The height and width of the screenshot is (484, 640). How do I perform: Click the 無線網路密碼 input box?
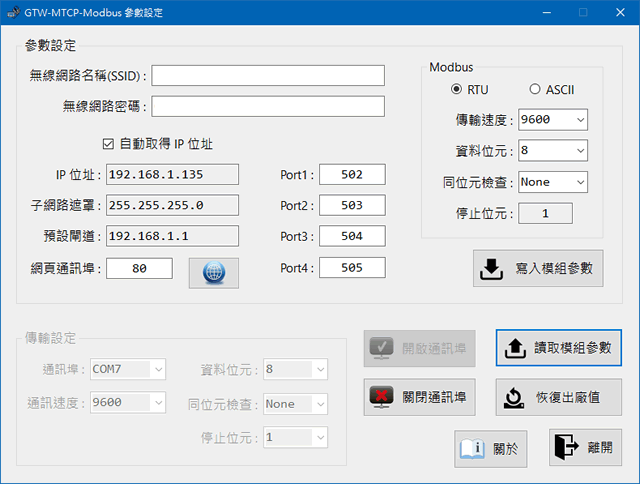tap(268, 106)
